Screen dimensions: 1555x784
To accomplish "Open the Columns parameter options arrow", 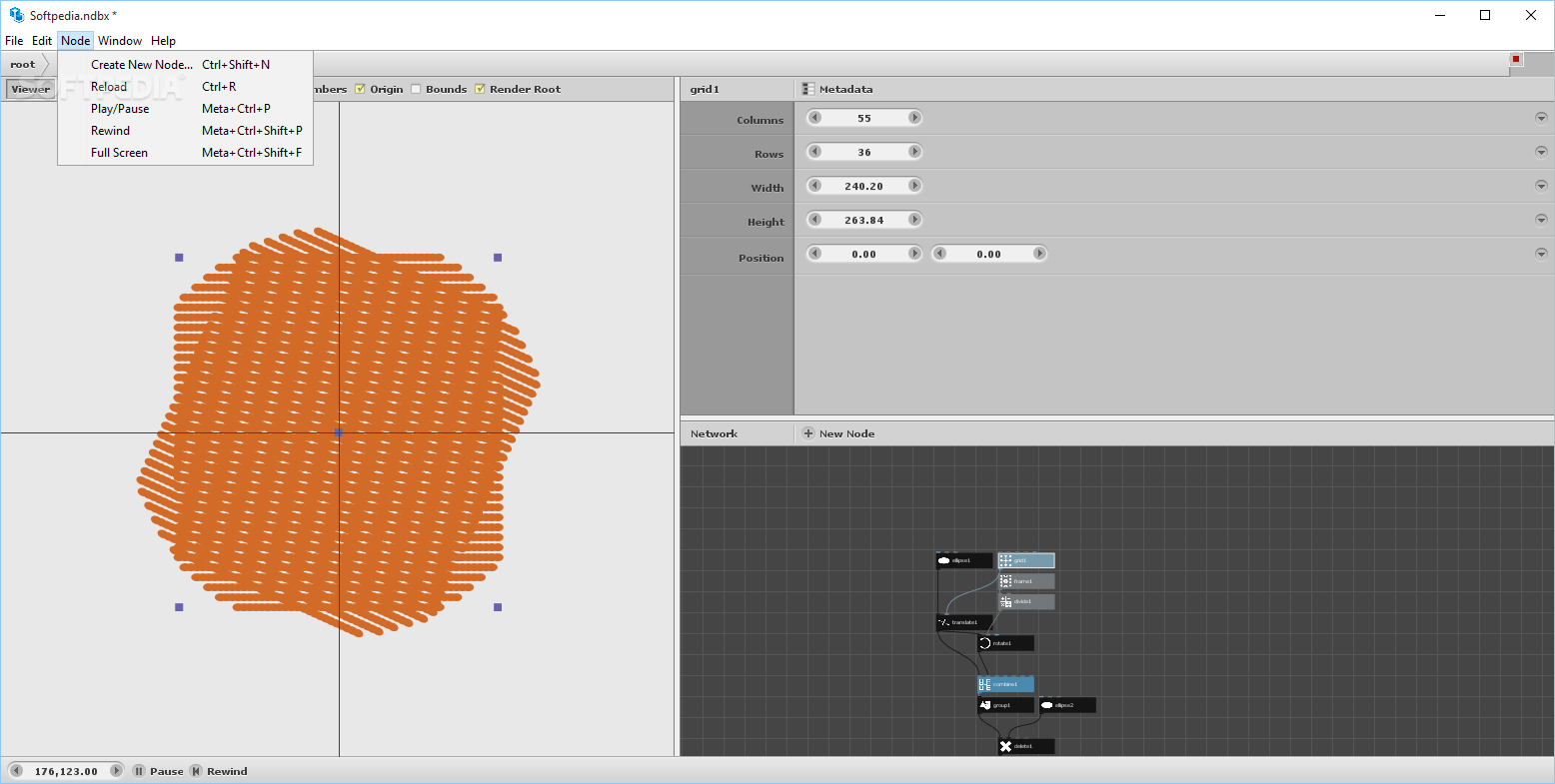I will coord(1541,118).
